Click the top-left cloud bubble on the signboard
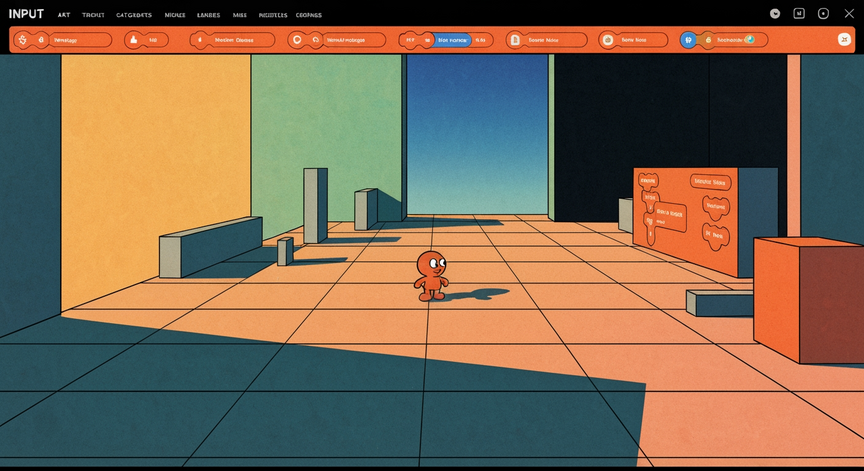 (x=648, y=180)
